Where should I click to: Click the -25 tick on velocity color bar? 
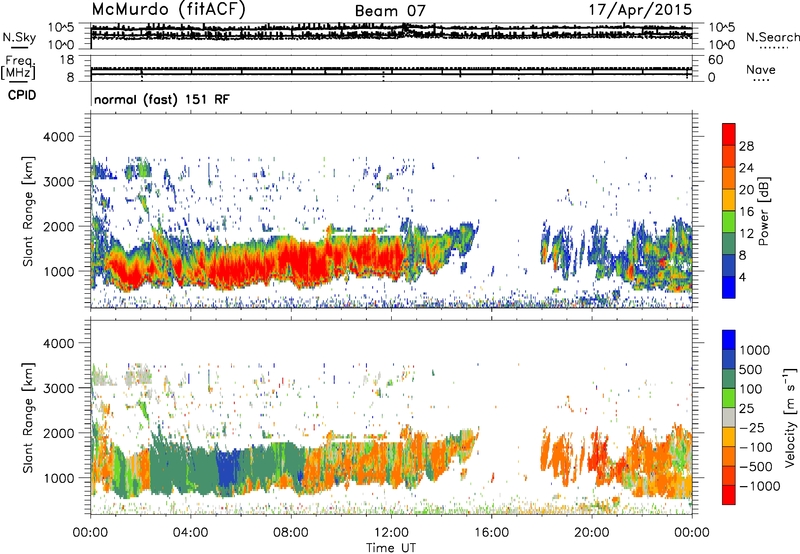(752, 427)
